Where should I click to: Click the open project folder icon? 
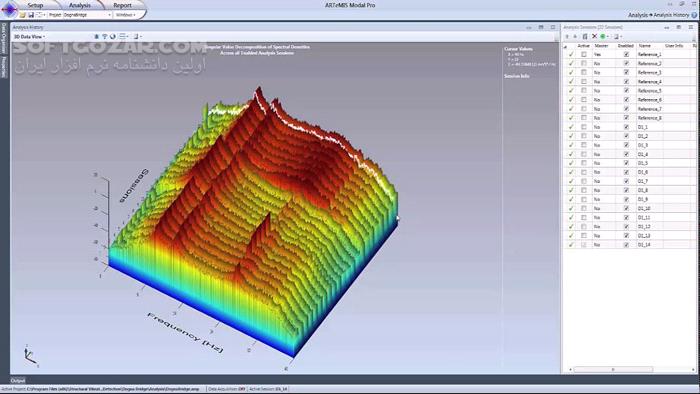[22, 15]
